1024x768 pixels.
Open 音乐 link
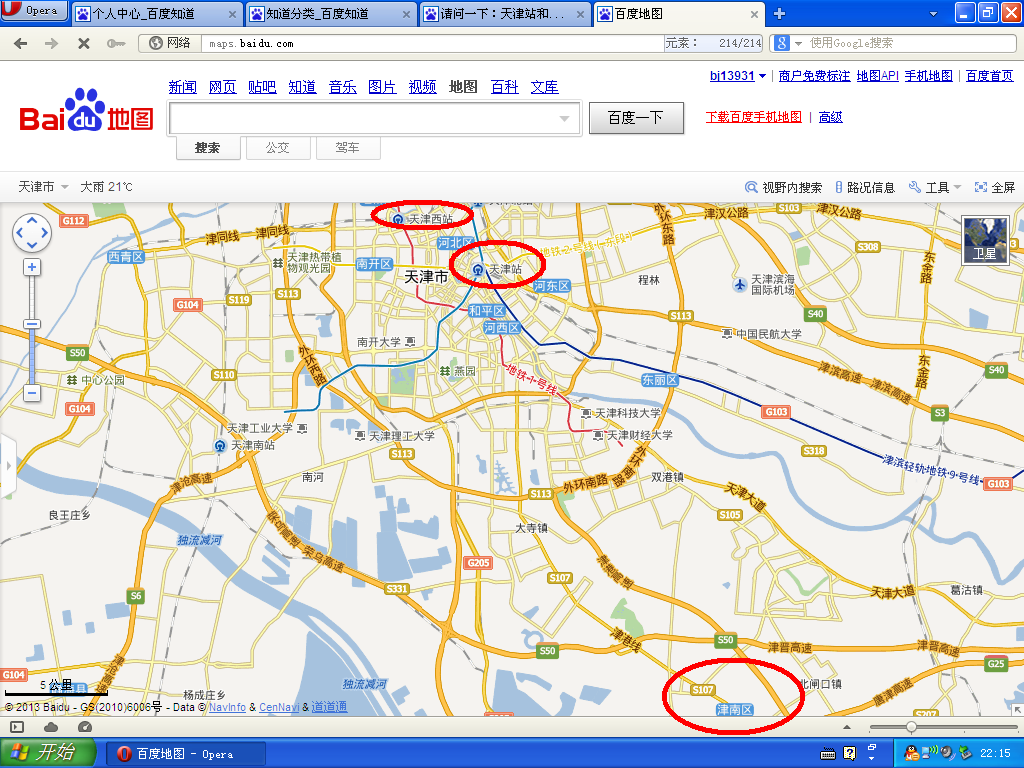point(343,87)
